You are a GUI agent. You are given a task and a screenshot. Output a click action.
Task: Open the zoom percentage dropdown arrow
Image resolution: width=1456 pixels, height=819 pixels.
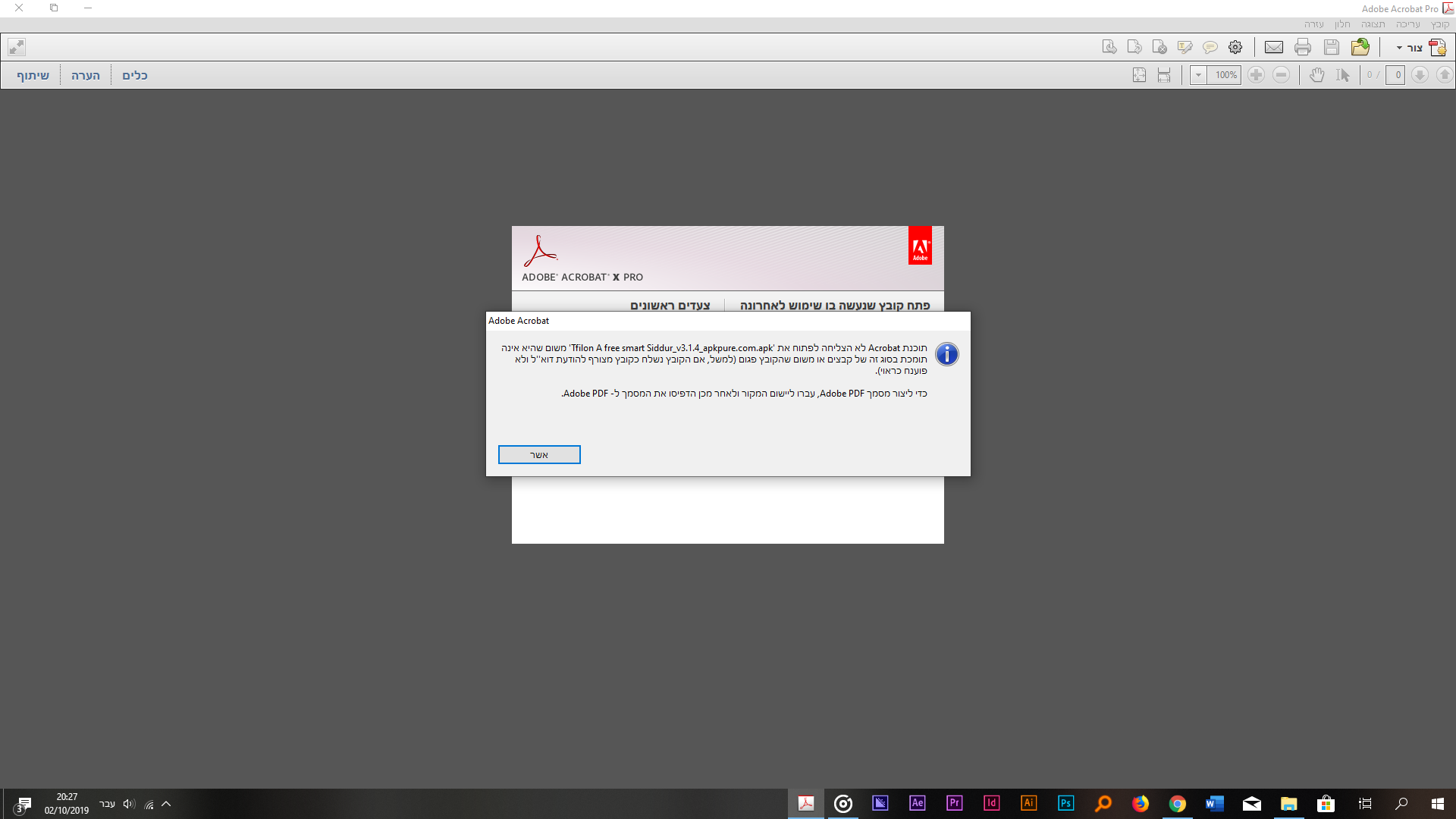pos(1198,75)
